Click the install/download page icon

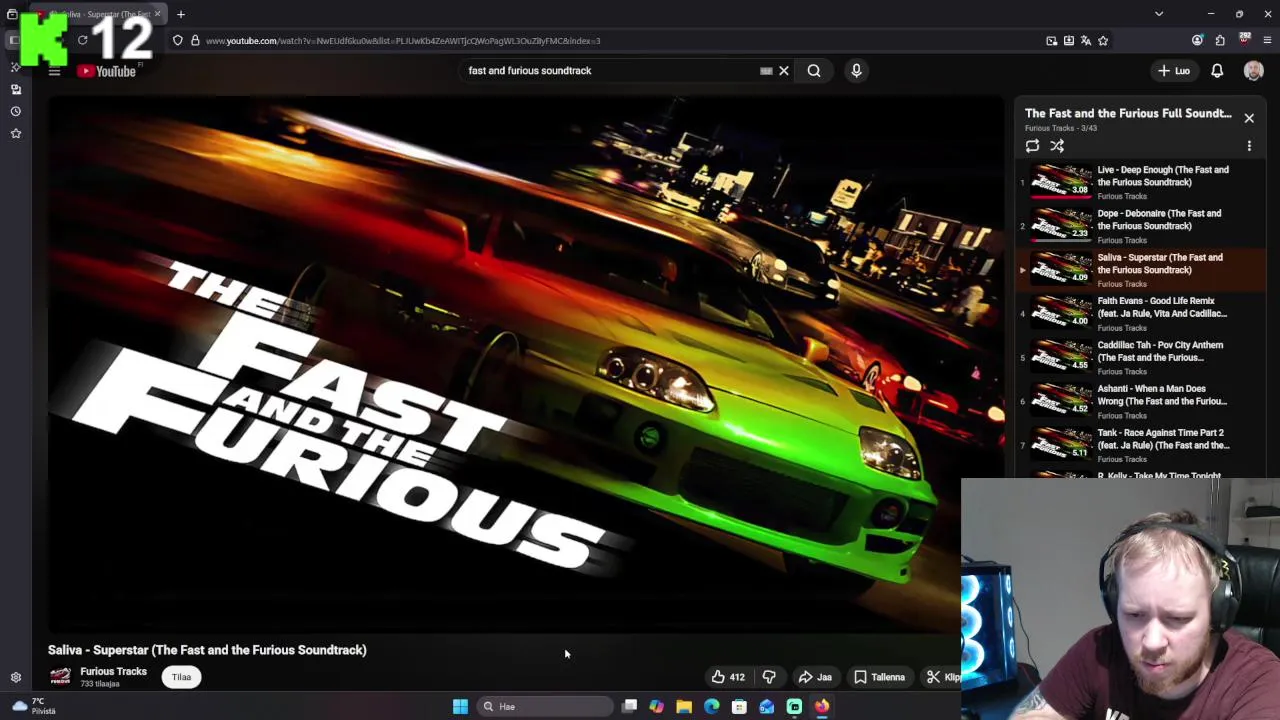click(x=1069, y=41)
